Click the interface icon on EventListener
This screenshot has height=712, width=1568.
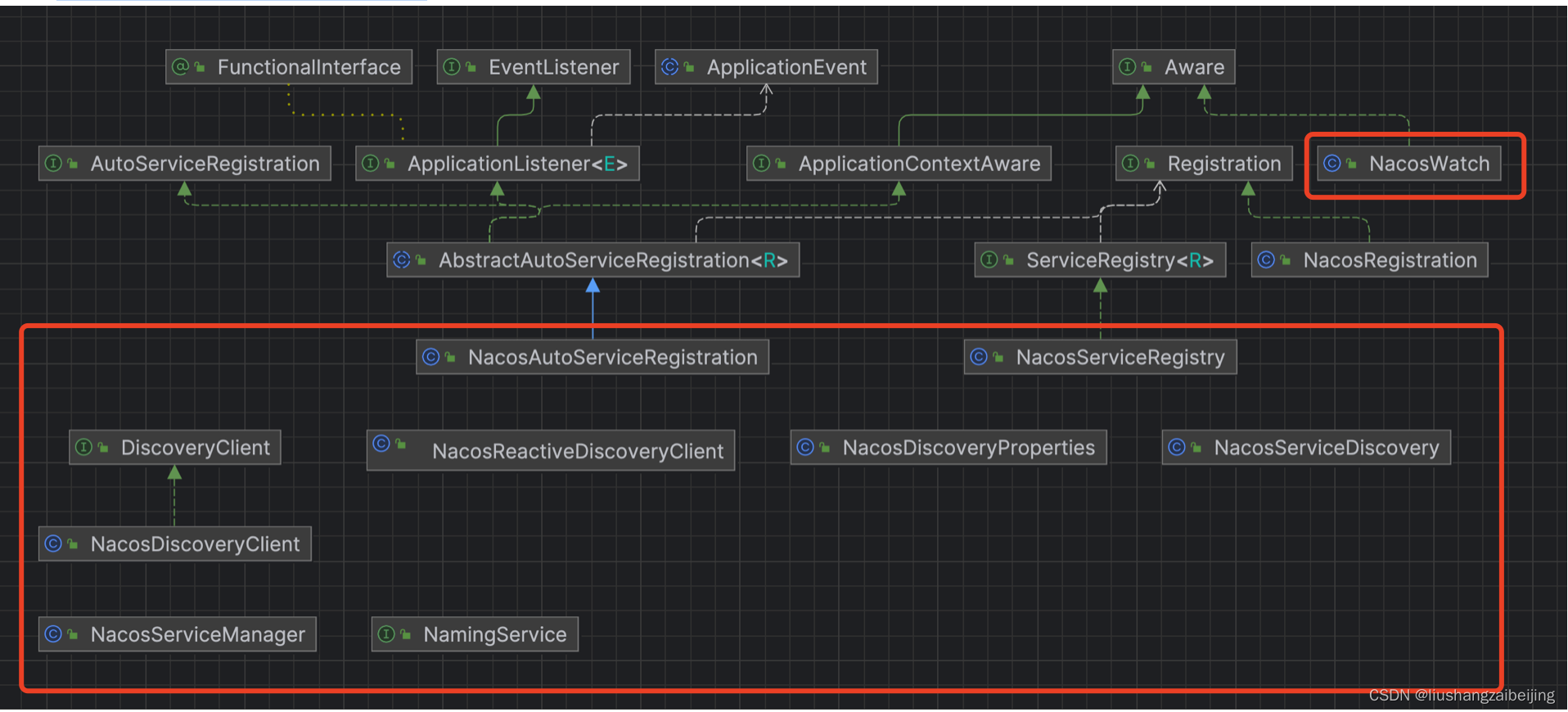pos(452,66)
